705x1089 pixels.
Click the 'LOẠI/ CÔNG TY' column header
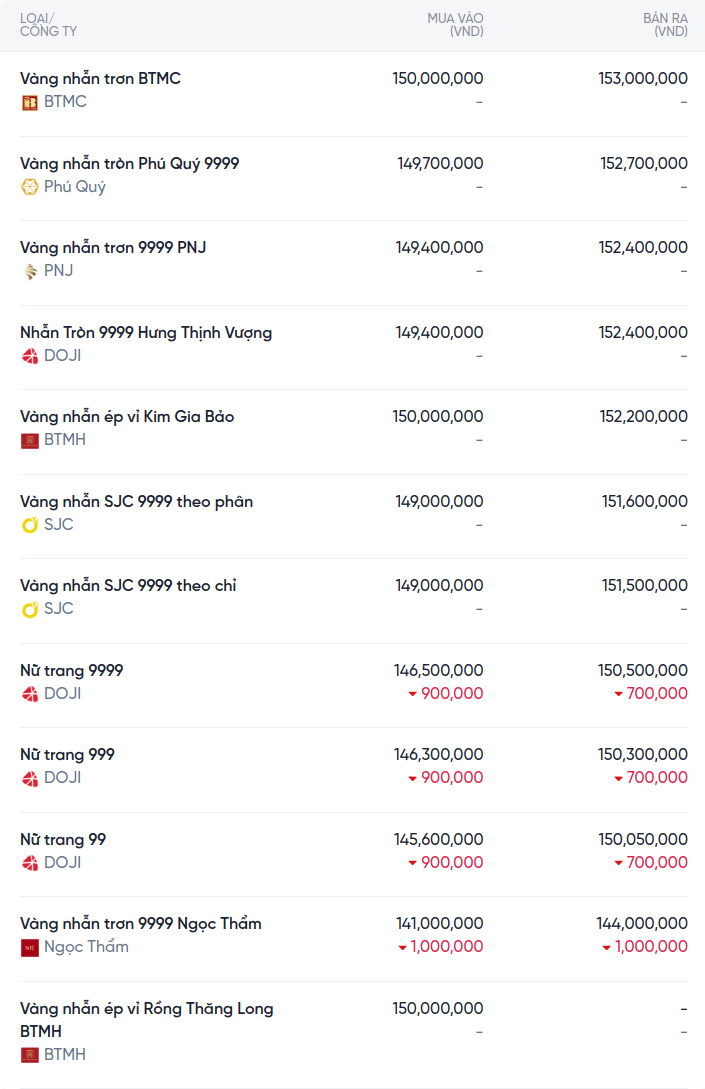click(x=48, y=25)
